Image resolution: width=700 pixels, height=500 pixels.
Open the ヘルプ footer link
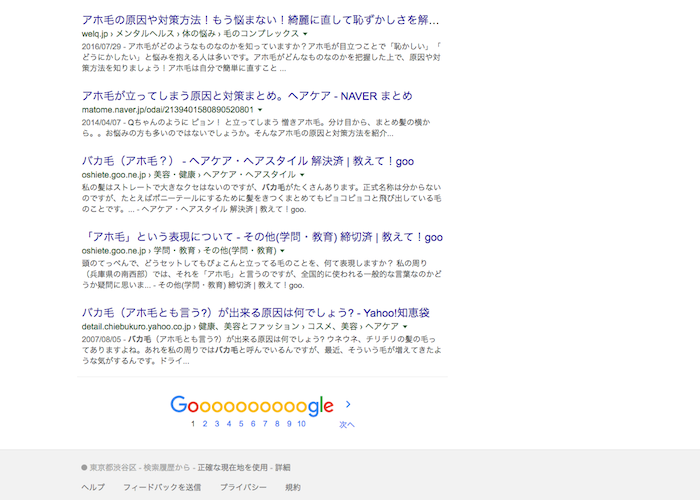pyautogui.click(x=93, y=487)
